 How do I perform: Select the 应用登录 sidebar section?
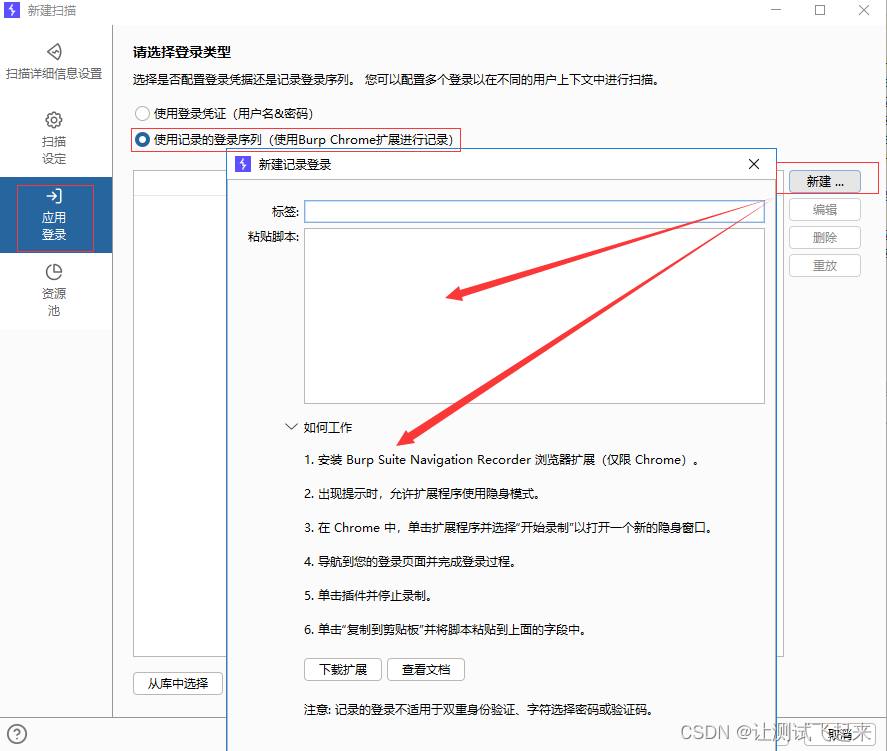[54, 215]
